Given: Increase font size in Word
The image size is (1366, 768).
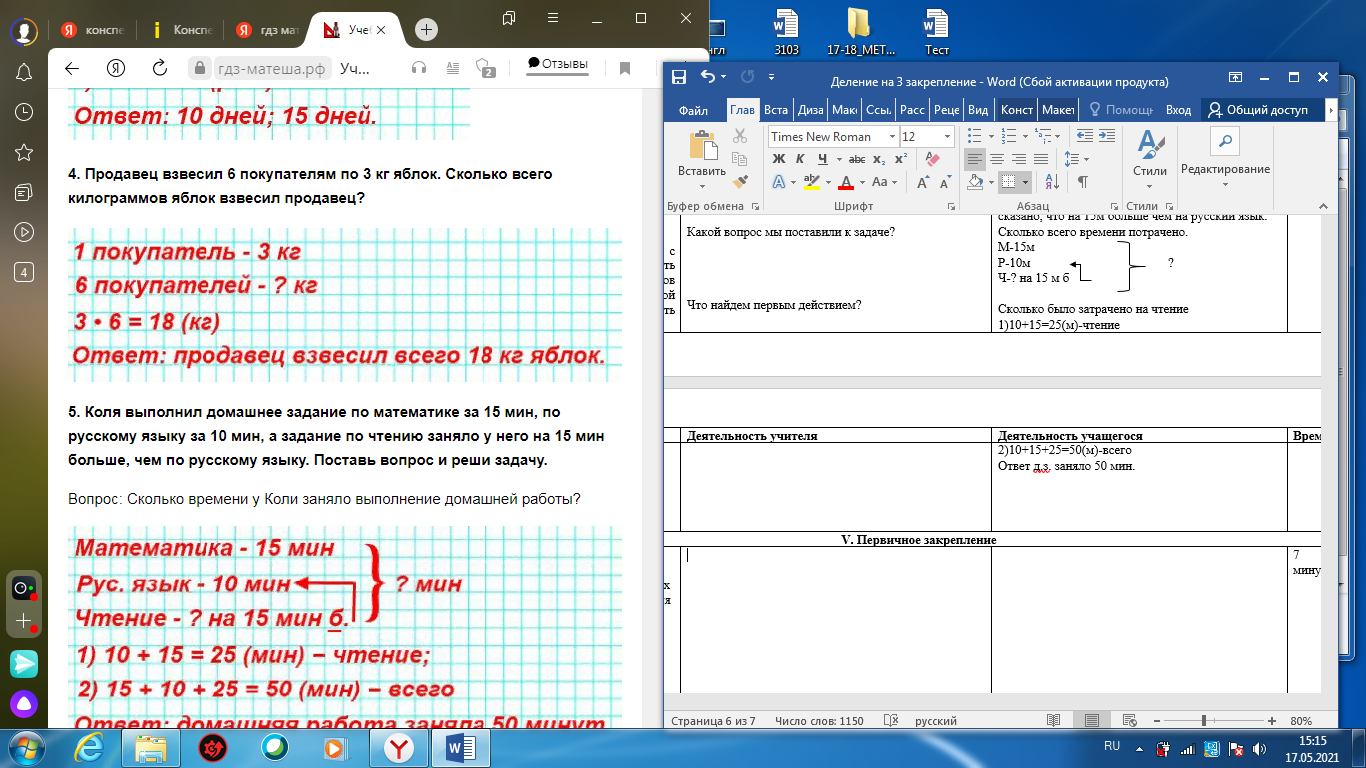Looking at the screenshot, I should 922,182.
